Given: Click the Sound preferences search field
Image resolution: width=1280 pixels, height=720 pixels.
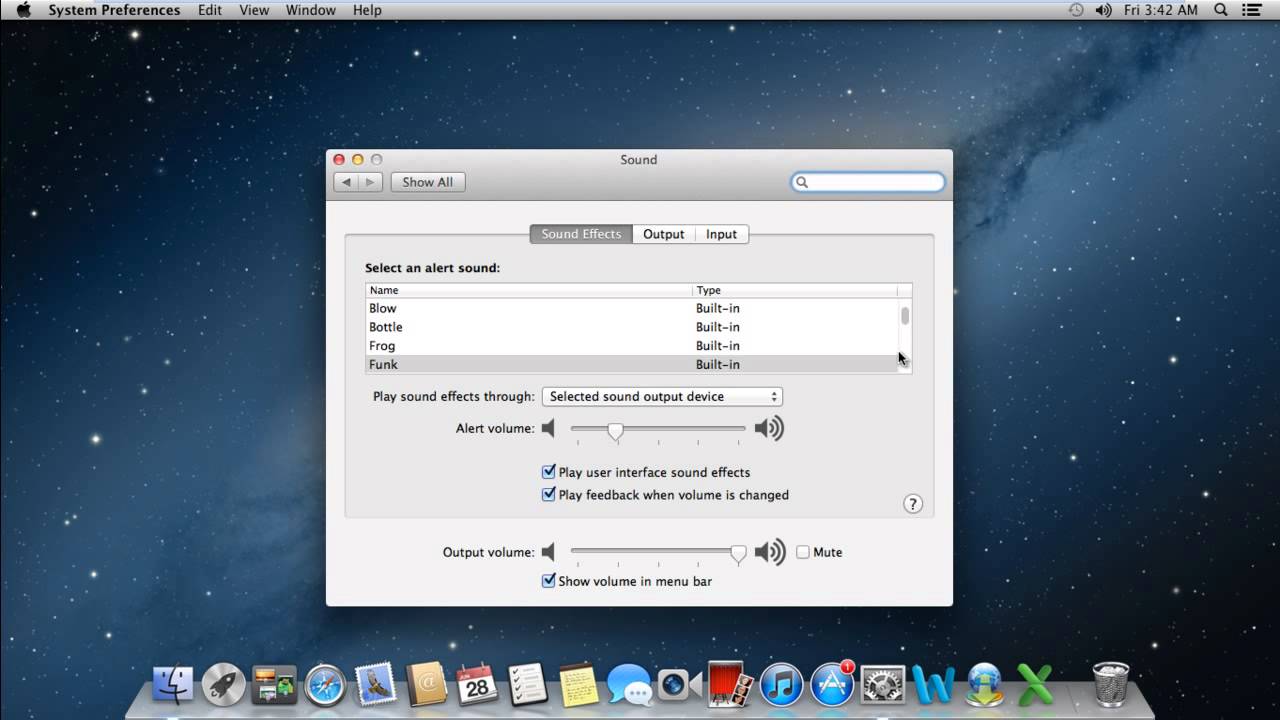Looking at the screenshot, I should tap(868, 182).
